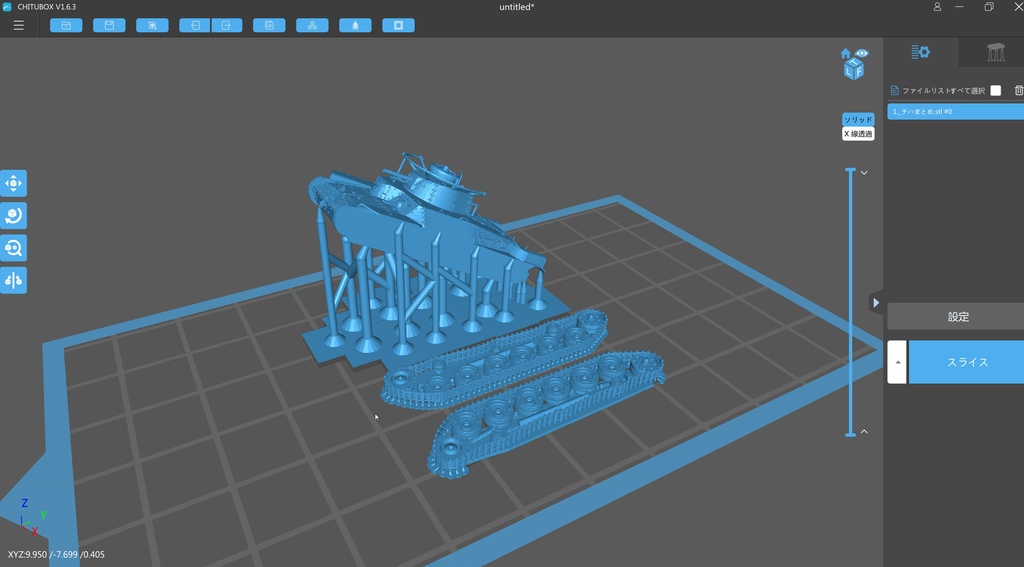Click the layer slider top chevron
1024x567 pixels.
click(x=864, y=173)
